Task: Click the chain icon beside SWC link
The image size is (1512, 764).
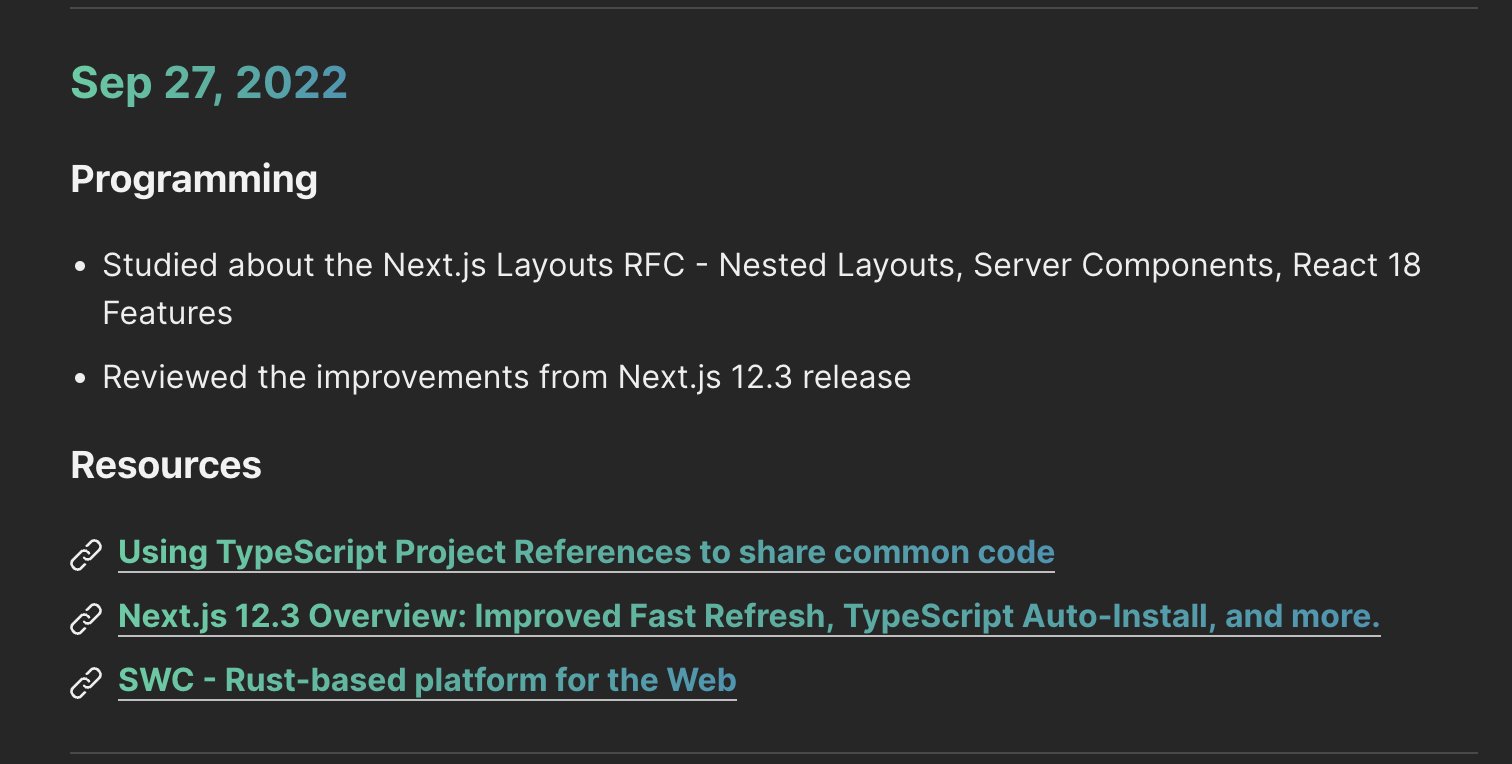Action: point(86,682)
